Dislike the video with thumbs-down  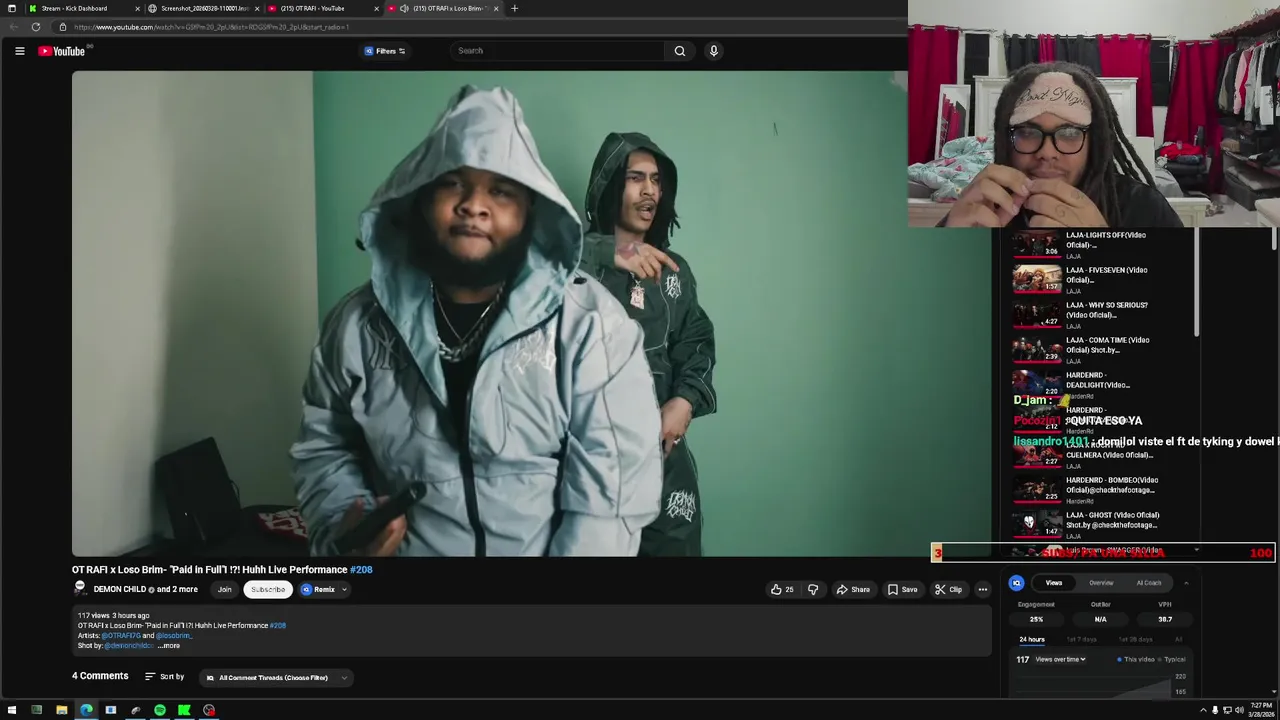click(x=813, y=590)
